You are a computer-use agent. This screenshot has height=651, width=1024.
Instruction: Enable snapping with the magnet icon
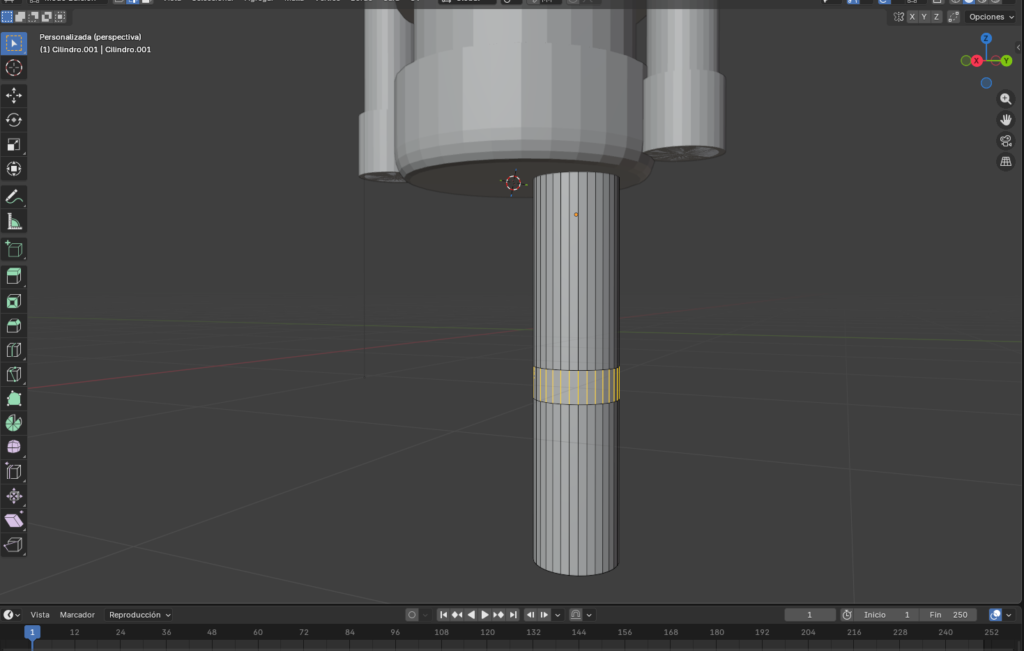(535, 2)
